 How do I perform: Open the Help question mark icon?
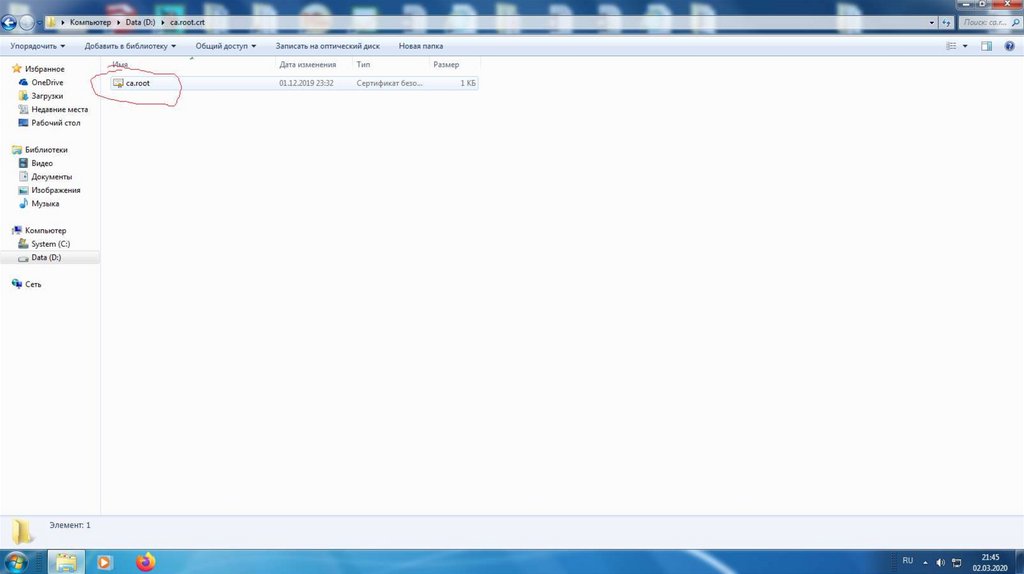point(1008,46)
